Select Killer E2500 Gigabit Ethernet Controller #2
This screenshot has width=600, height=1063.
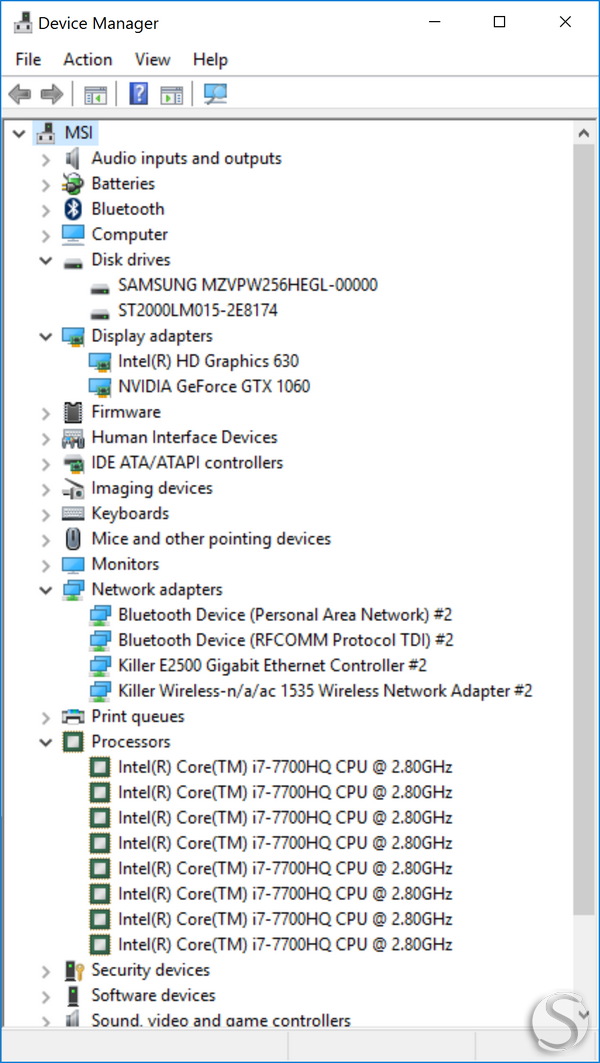[273, 666]
